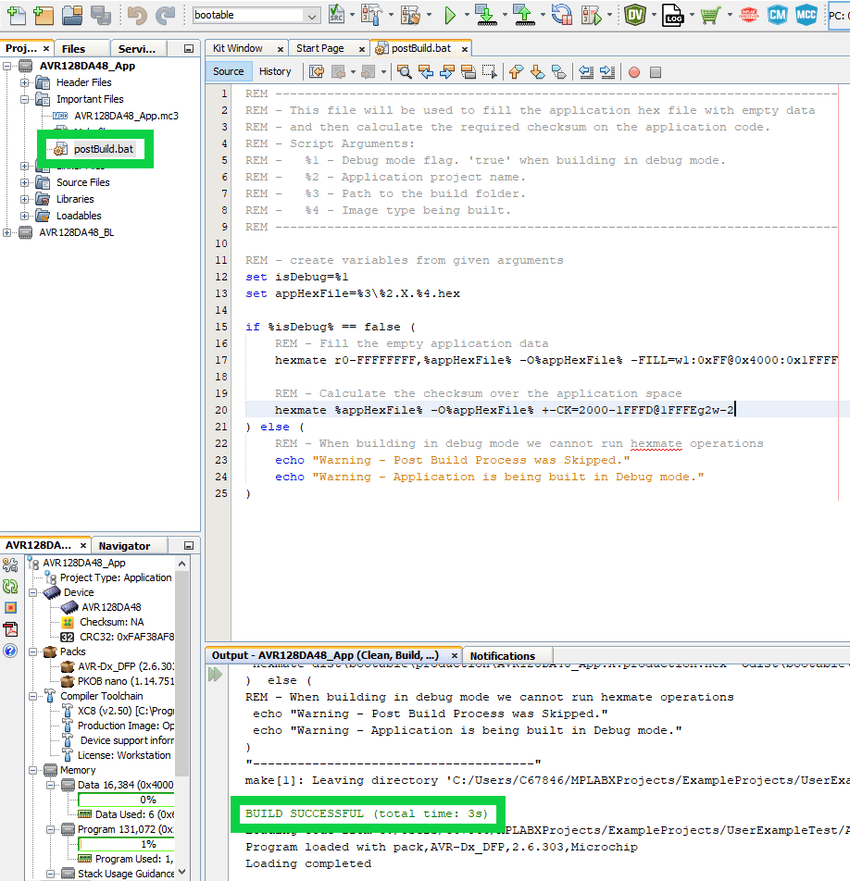Click the red Start Macro Recording circle

(x=634, y=72)
